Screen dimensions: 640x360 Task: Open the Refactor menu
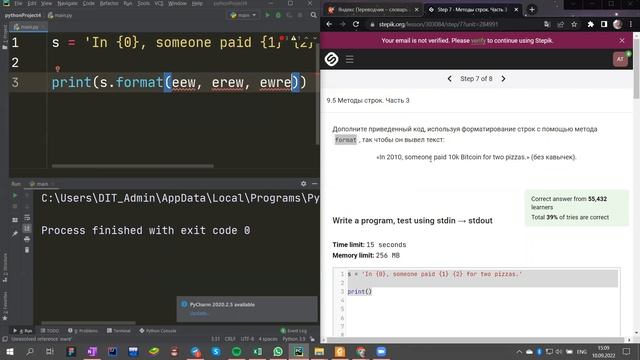click(109, 3)
